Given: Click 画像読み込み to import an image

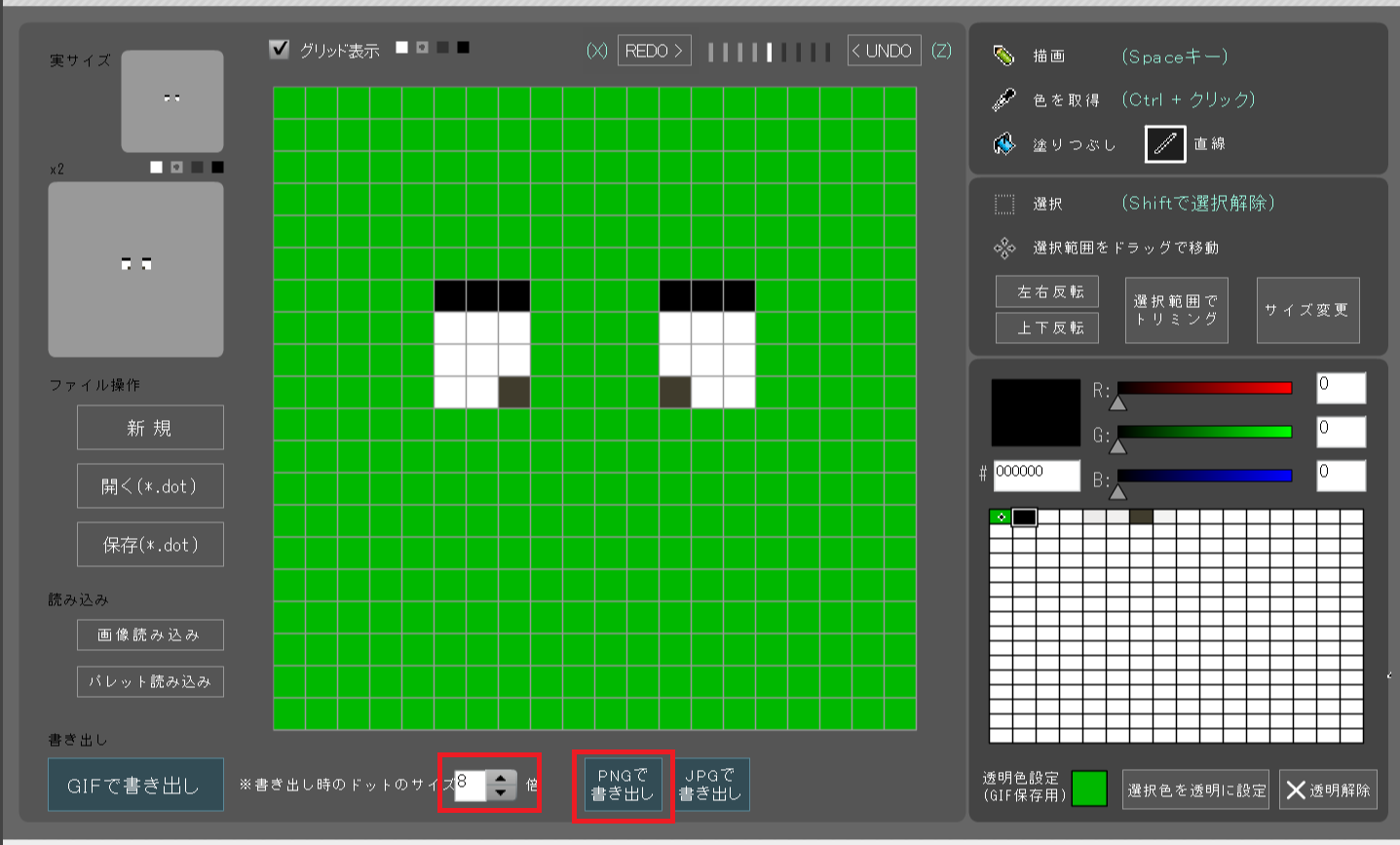Looking at the screenshot, I should pyautogui.click(x=150, y=635).
